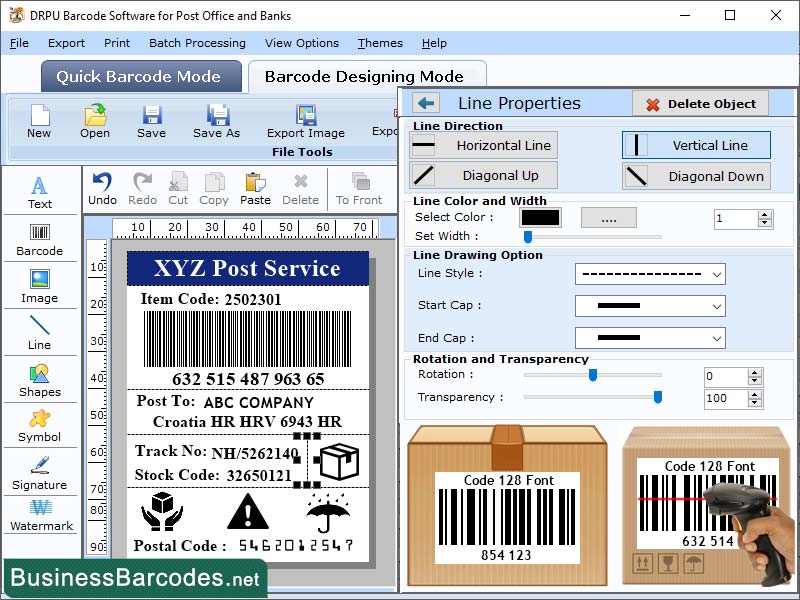Choose Horizontal Line direction

(x=483, y=145)
